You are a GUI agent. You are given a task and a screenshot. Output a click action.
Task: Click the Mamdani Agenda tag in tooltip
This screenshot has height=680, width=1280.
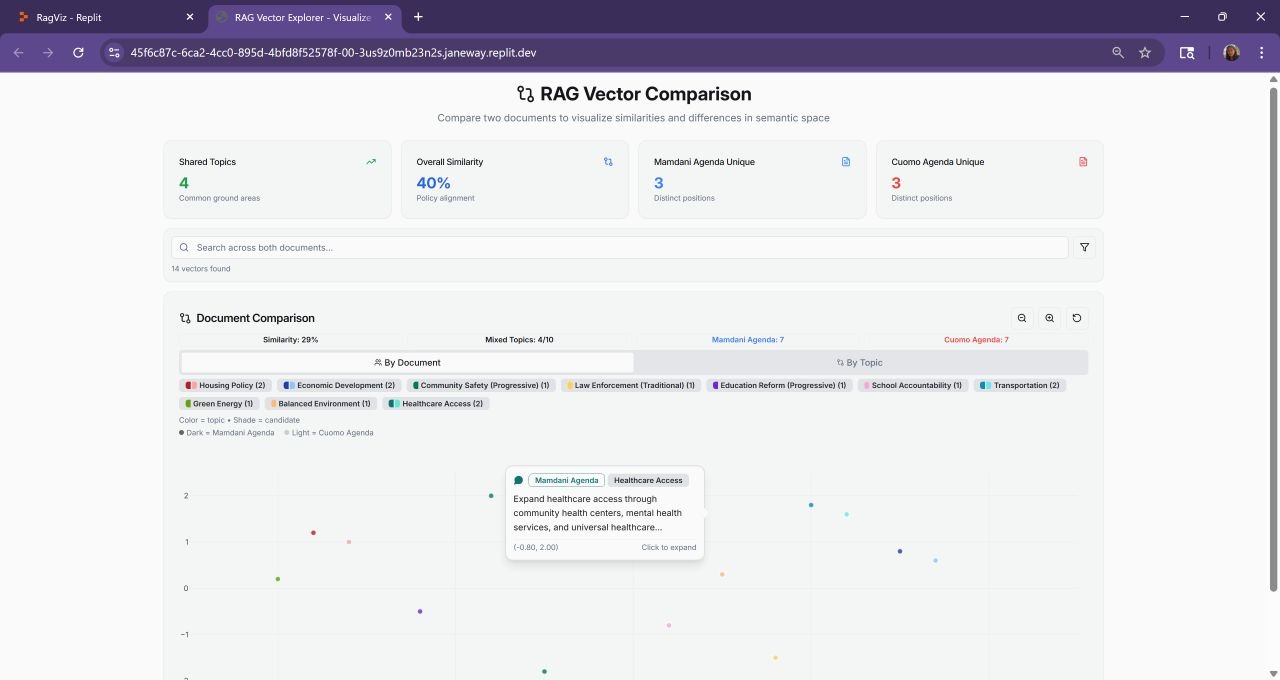(x=566, y=480)
